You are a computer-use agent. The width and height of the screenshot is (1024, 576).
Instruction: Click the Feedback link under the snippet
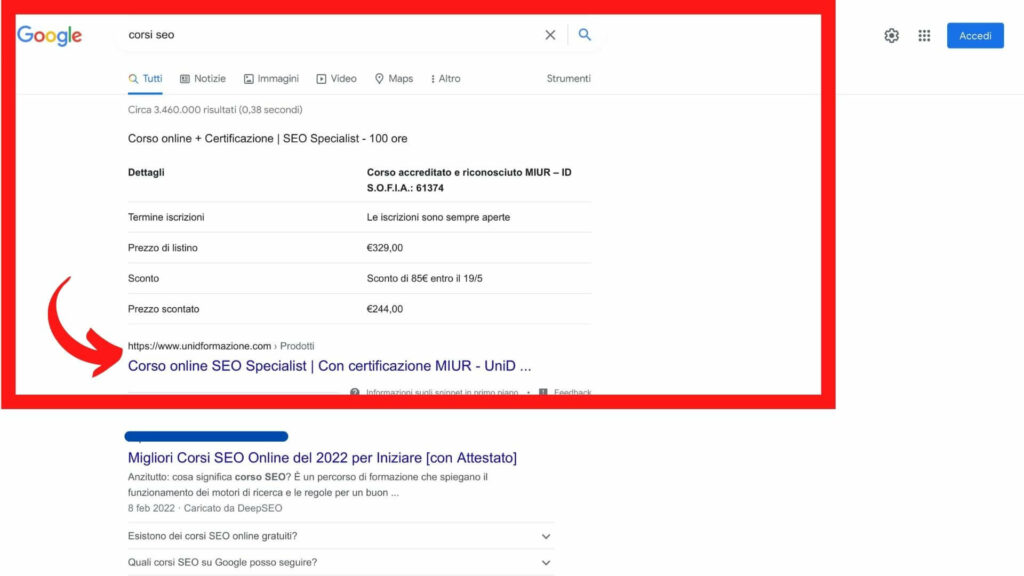[x=566, y=392]
